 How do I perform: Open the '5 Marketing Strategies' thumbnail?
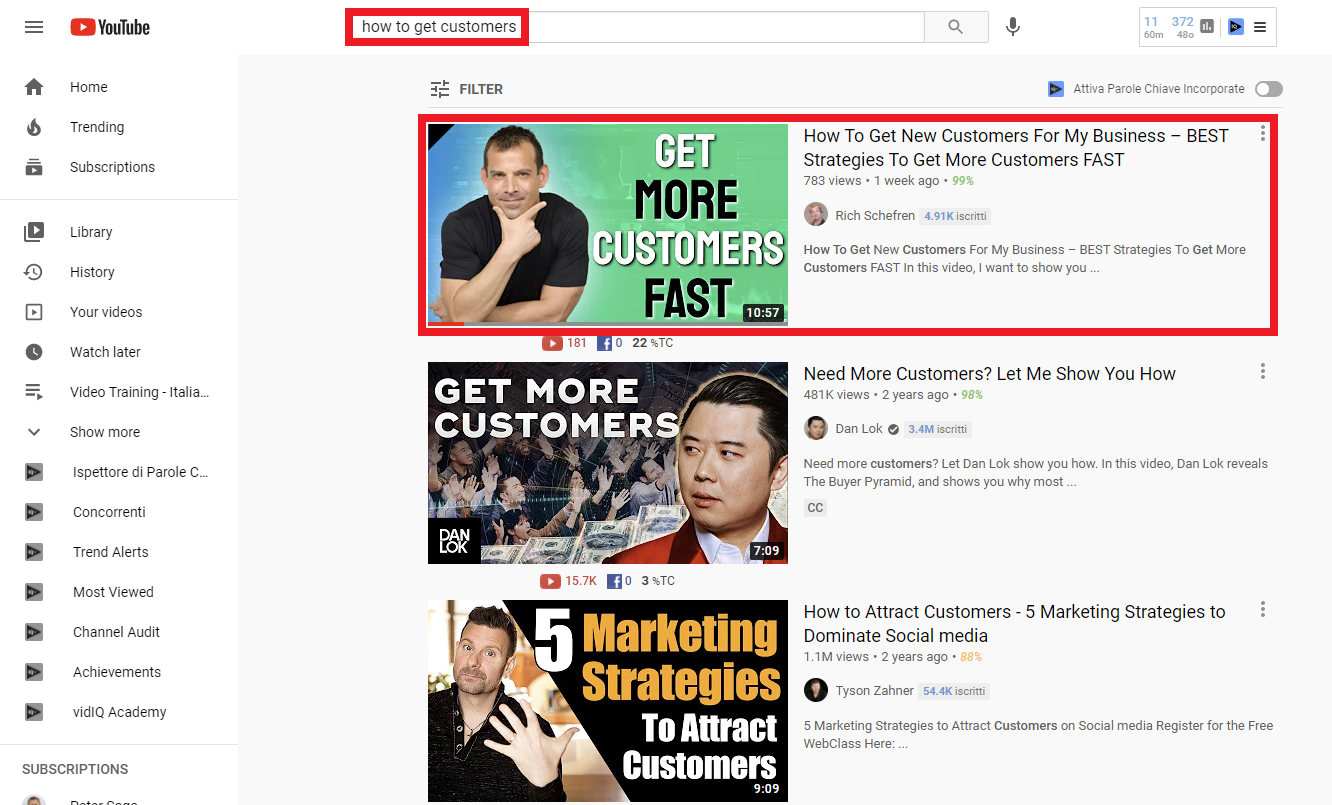[608, 701]
